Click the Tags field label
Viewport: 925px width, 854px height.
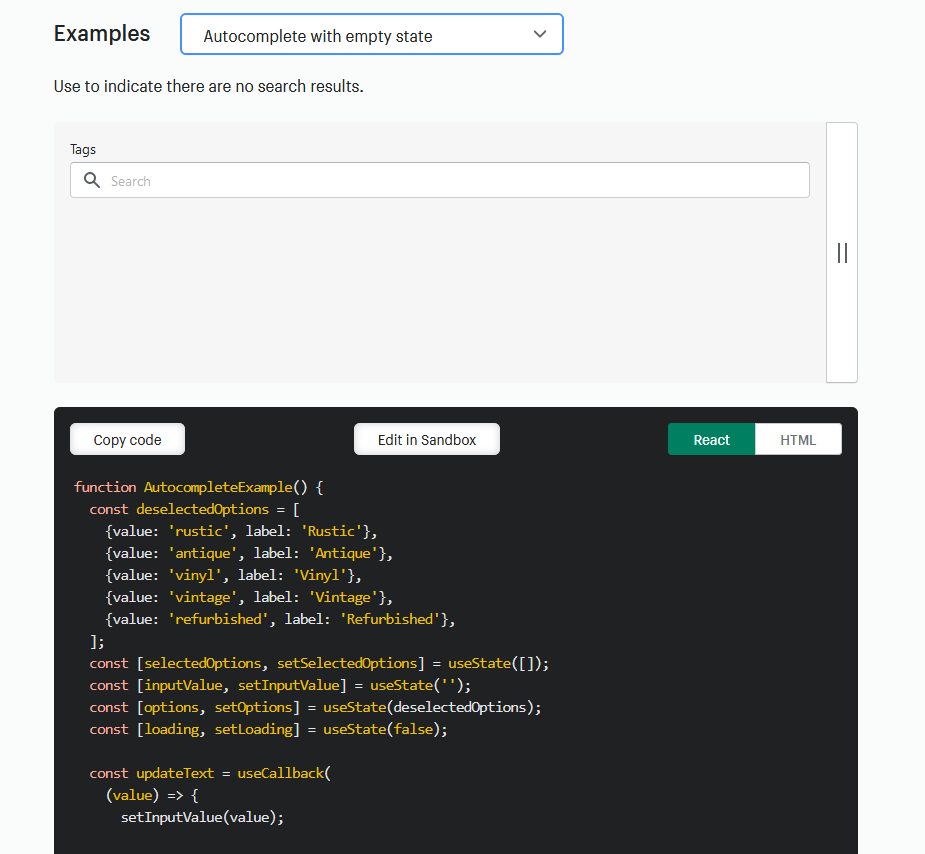pyautogui.click(x=82, y=149)
